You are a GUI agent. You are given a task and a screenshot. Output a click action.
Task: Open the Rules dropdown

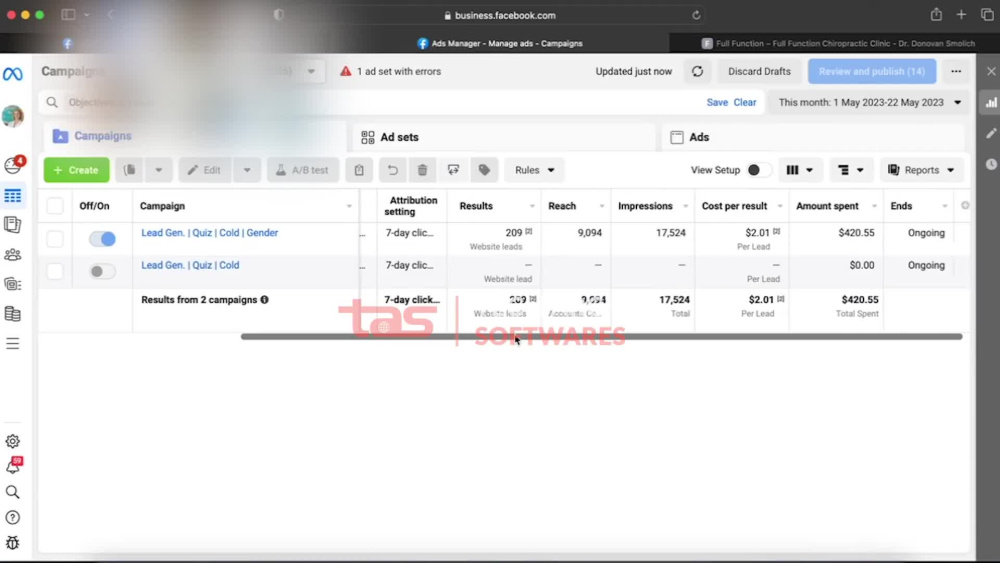(534, 170)
